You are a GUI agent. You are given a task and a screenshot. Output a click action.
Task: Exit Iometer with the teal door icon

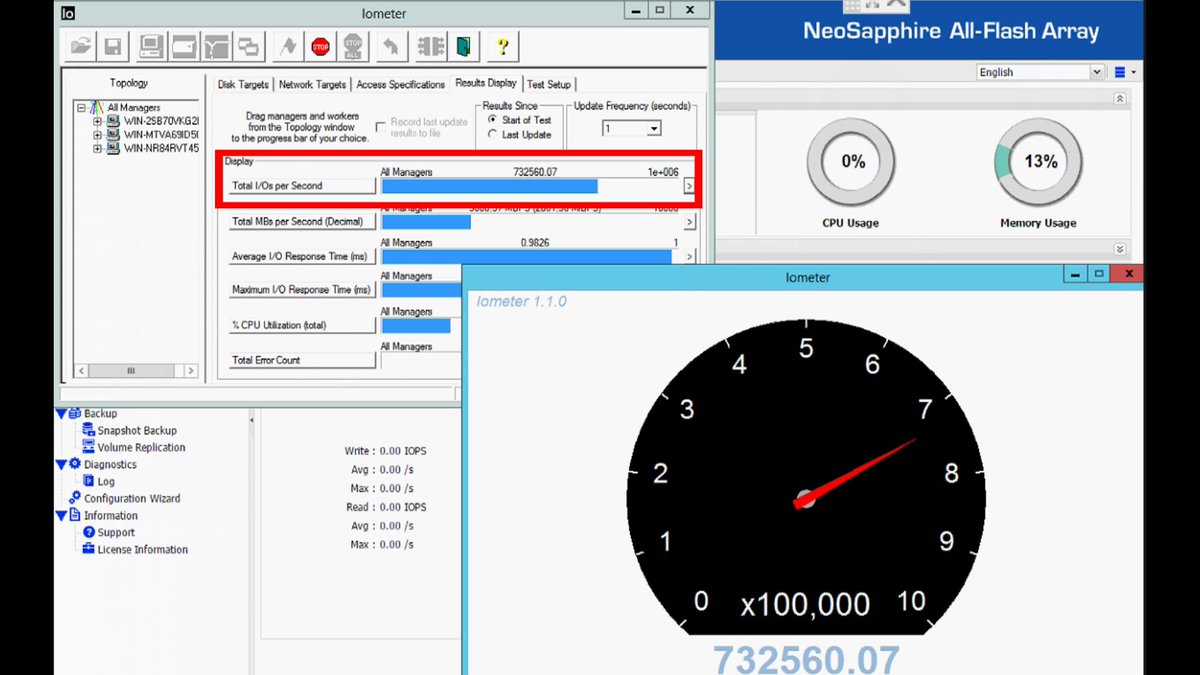click(463, 46)
